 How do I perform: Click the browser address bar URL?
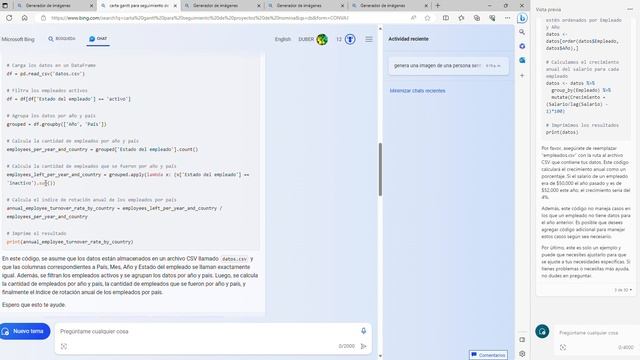[200, 18]
